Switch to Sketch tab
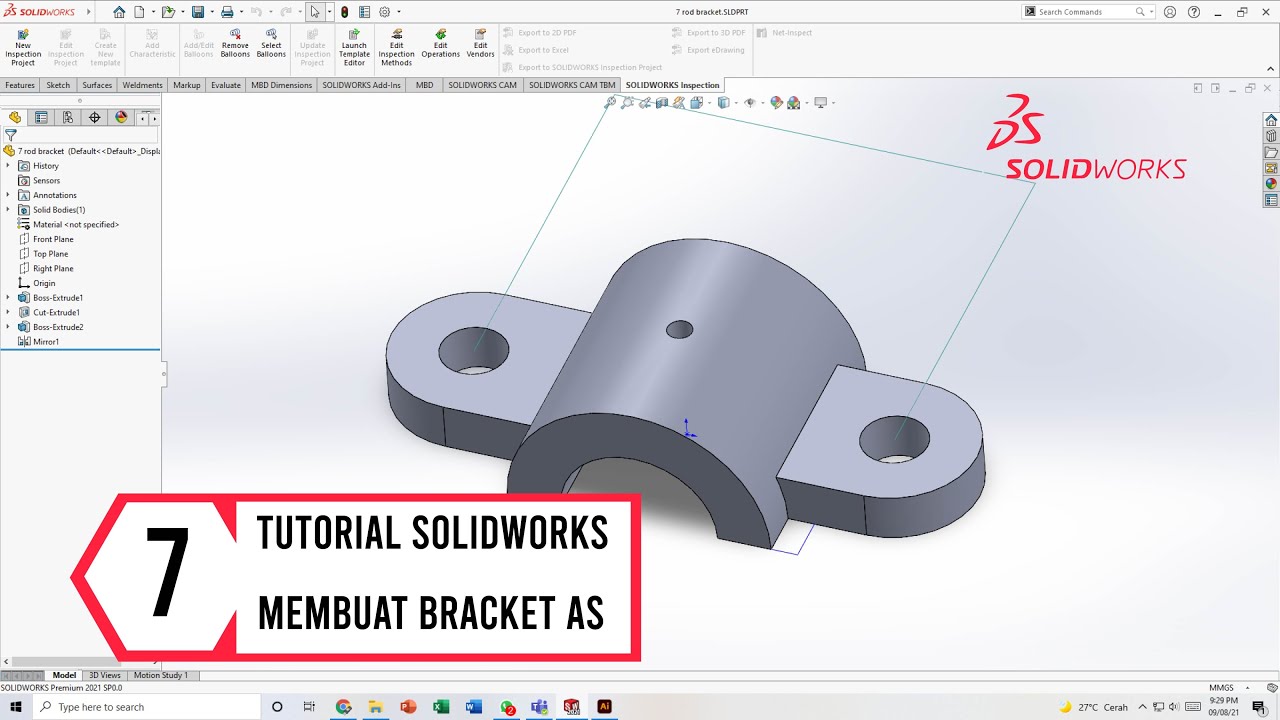The width and height of the screenshot is (1280, 720). (x=58, y=85)
